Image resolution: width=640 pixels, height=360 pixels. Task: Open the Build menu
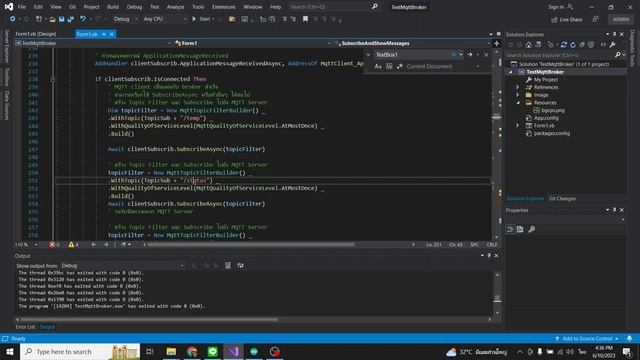(113, 7)
